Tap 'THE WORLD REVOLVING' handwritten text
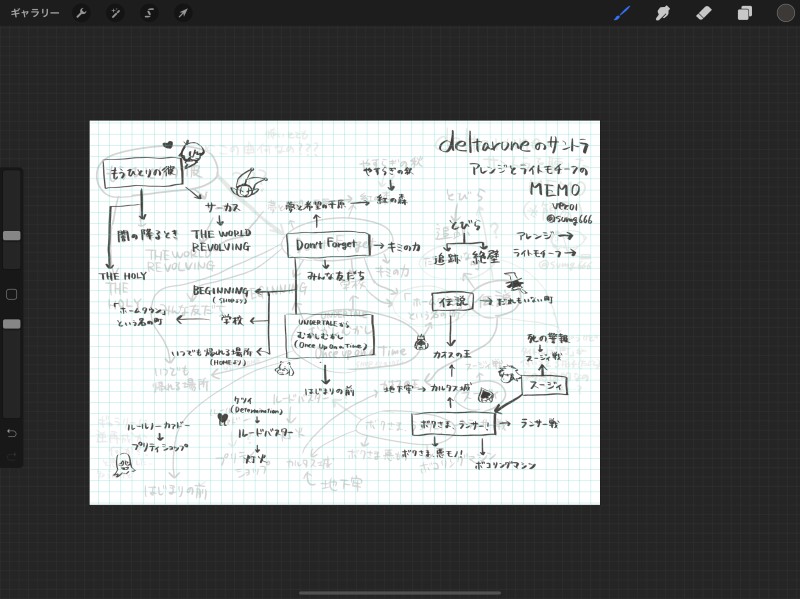This screenshot has height=599, width=800. click(x=221, y=240)
